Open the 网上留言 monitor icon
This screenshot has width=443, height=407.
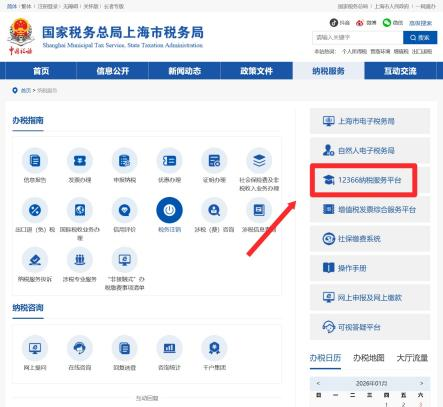[x=35, y=348]
